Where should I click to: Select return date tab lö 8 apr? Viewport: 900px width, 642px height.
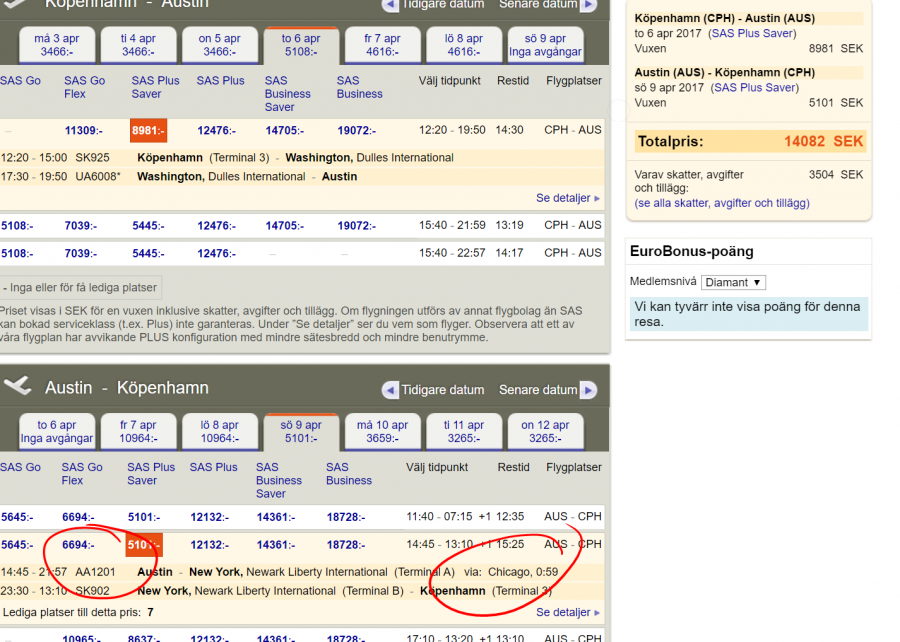220,431
